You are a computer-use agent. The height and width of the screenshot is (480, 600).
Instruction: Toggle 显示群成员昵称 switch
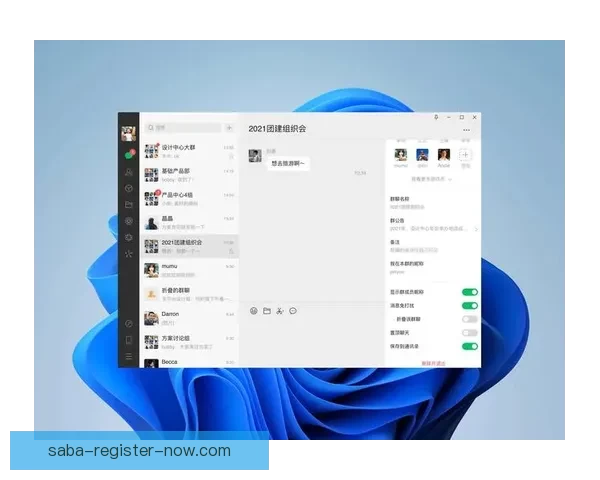pos(469,292)
